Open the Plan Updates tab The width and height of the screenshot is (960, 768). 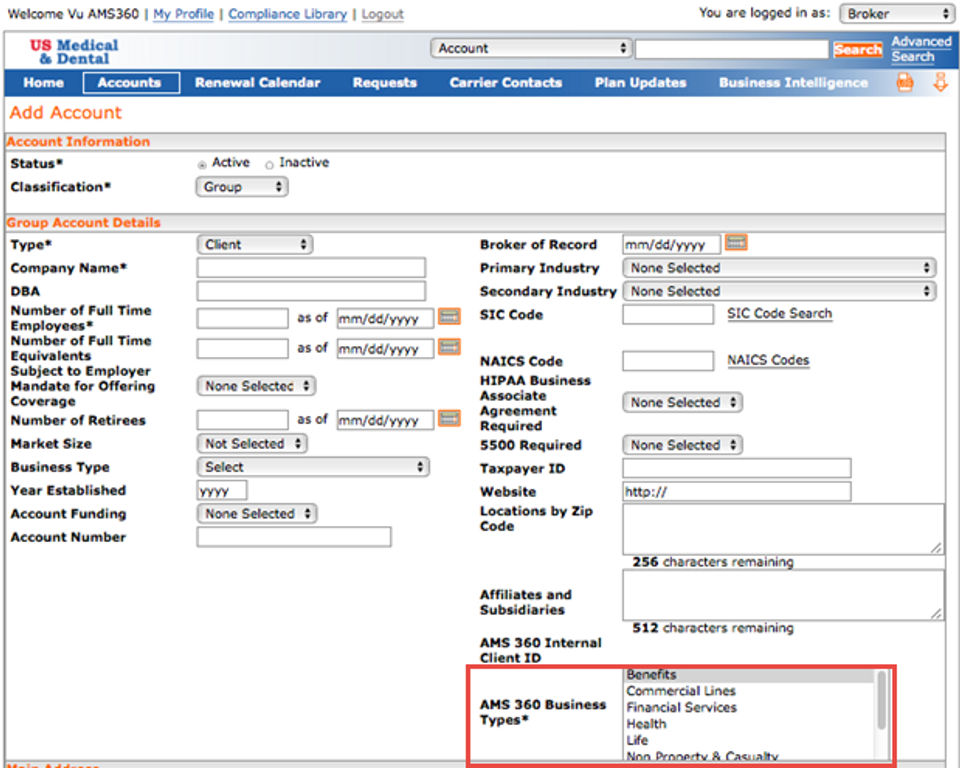pos(640,83)
